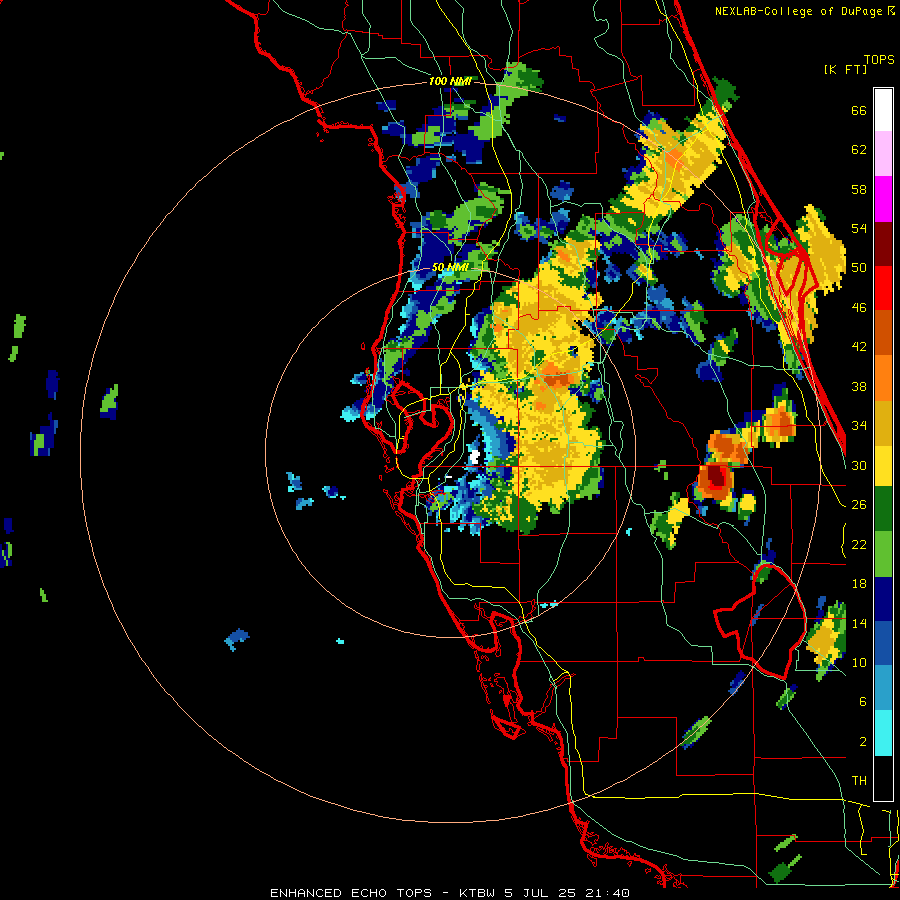Click the 50 legend value
This screenshot has width=900, height=900.
[859, 268]
